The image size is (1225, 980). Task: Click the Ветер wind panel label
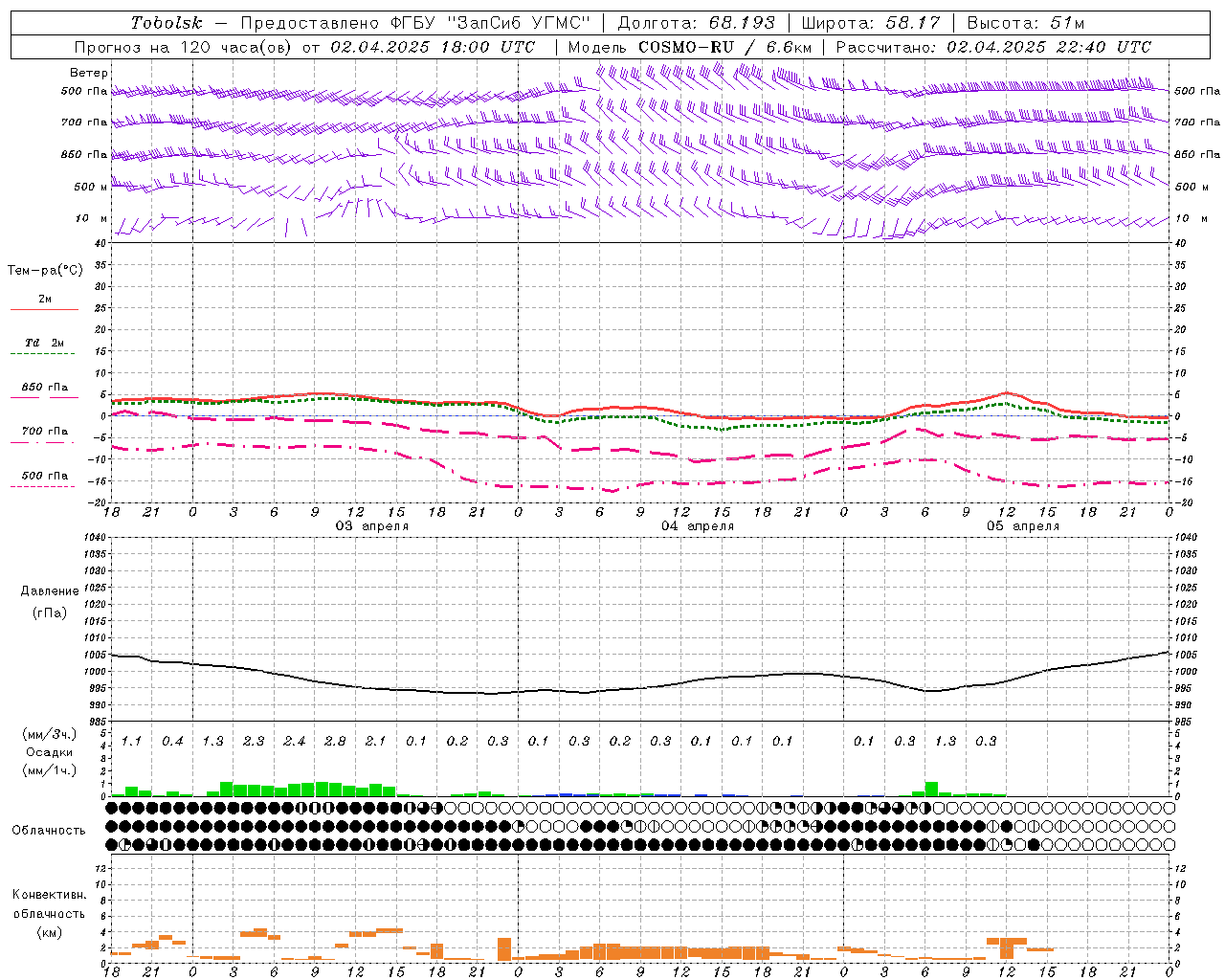pos(89,73)
